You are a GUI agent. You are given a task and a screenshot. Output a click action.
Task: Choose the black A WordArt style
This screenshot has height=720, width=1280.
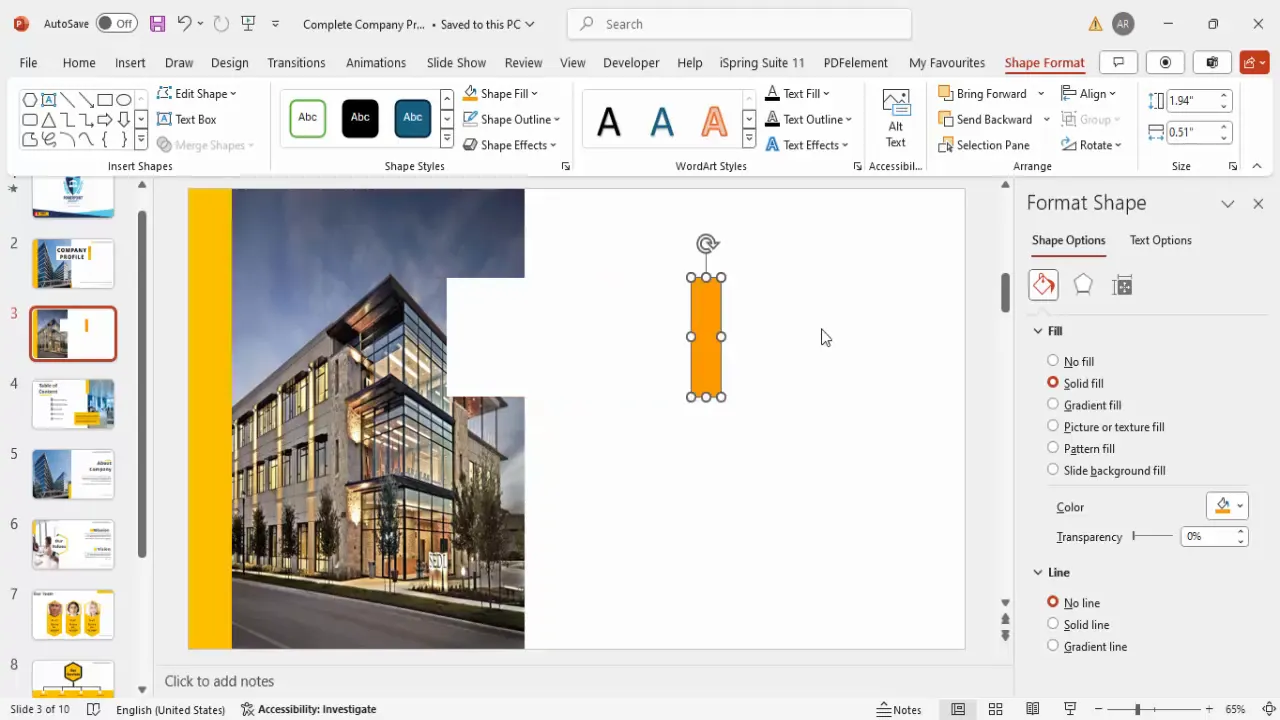click(609, 122)
